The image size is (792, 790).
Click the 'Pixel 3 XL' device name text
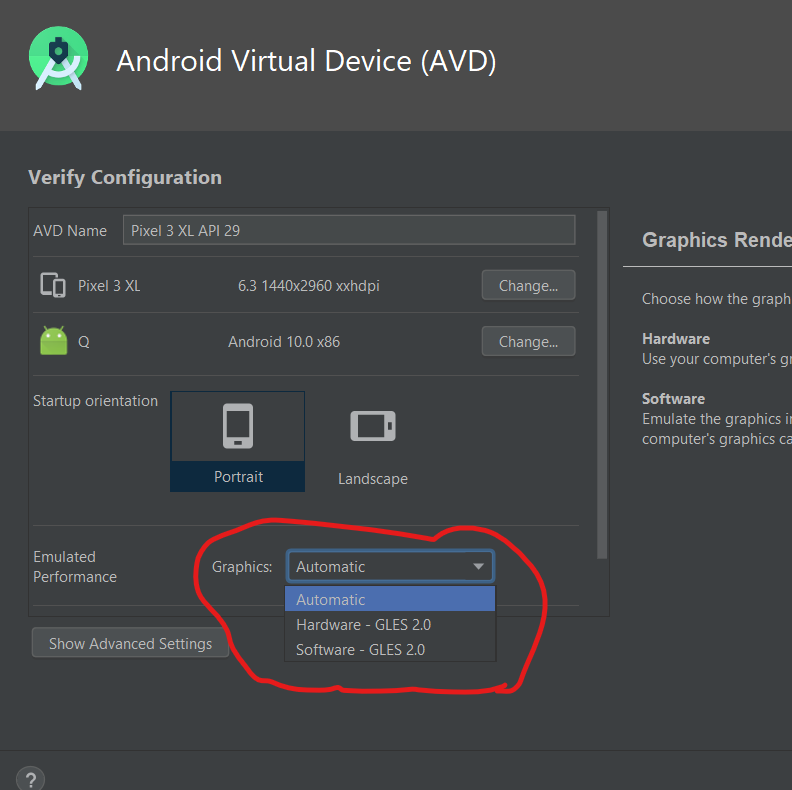(109, 285)
